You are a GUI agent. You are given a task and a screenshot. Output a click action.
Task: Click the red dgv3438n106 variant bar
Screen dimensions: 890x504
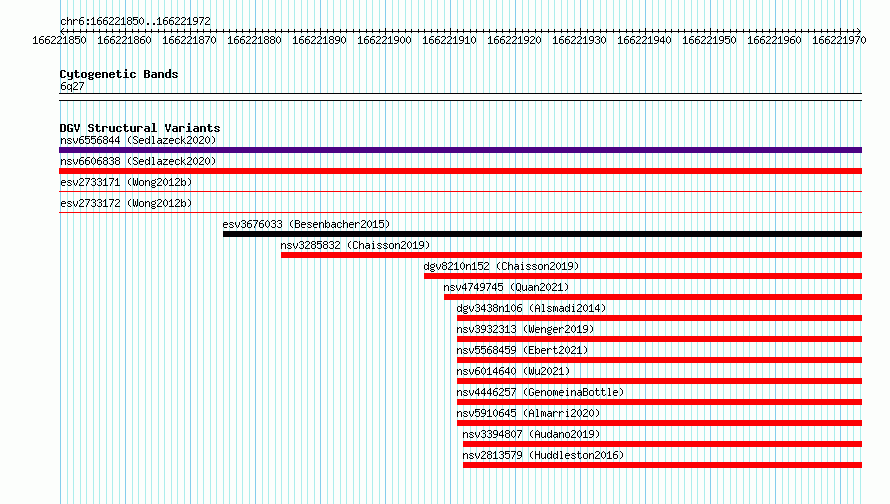(660, 318)
